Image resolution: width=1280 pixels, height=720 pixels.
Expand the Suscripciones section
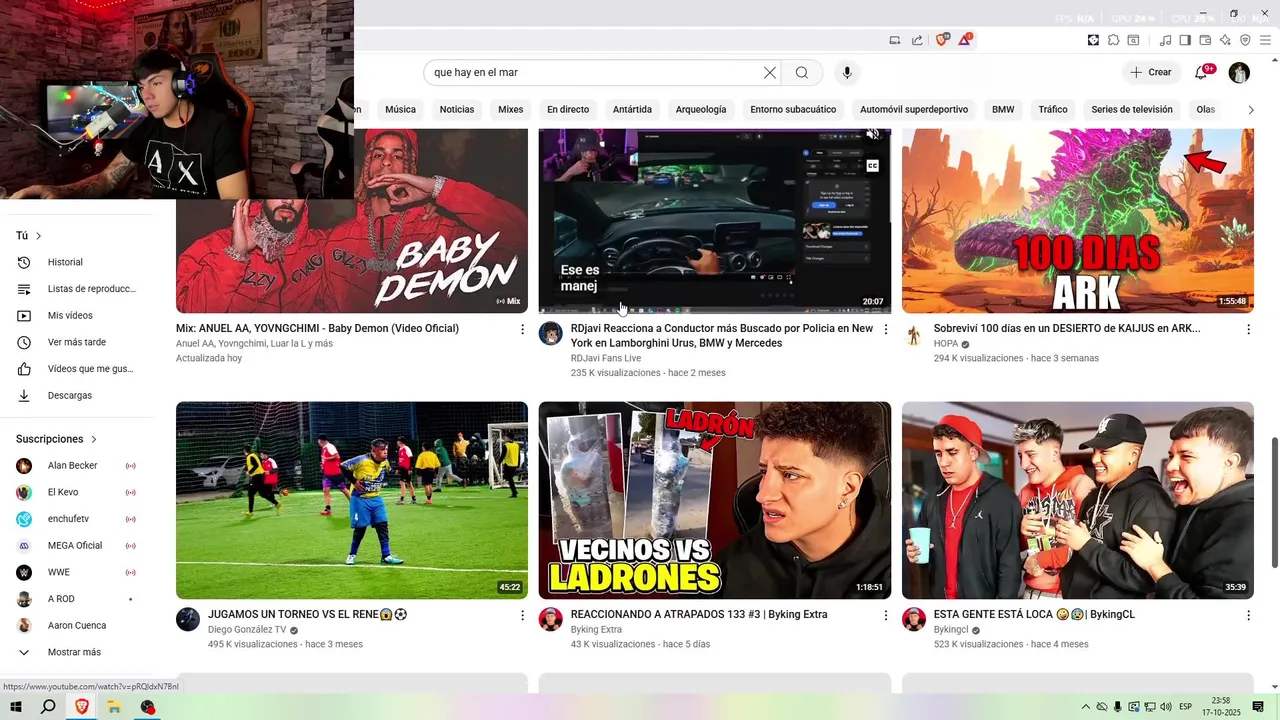[x=56, y=439]
